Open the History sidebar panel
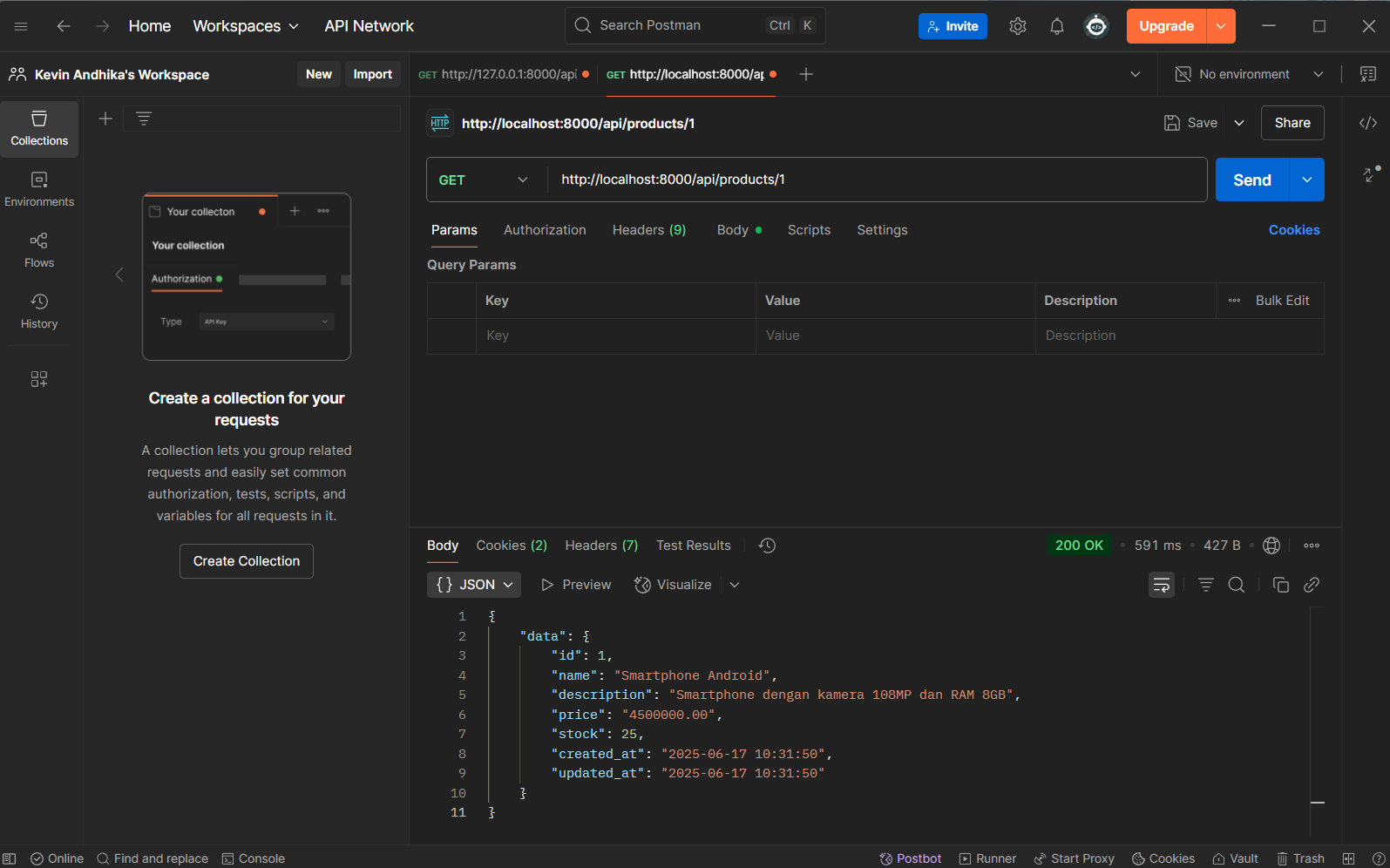 (x=39, y=311)
